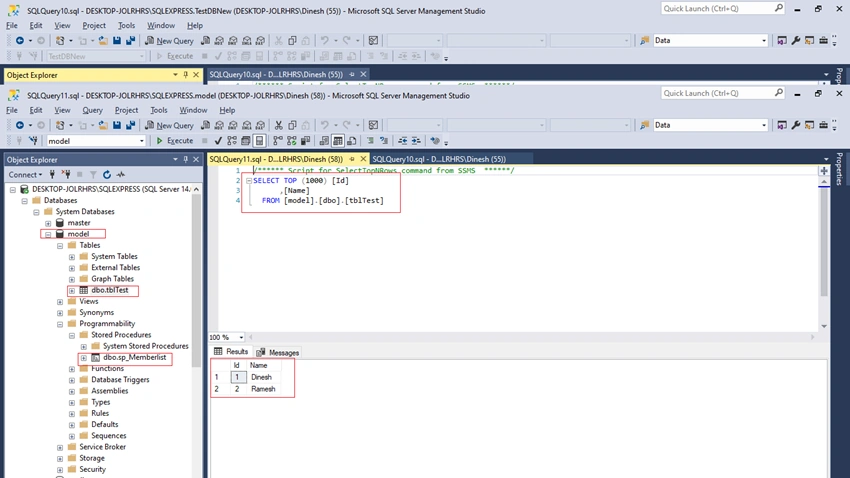Undo last action in SQLQuery11 window
The height and width of the screenshot is (478, 850).
tap(324, 125)
